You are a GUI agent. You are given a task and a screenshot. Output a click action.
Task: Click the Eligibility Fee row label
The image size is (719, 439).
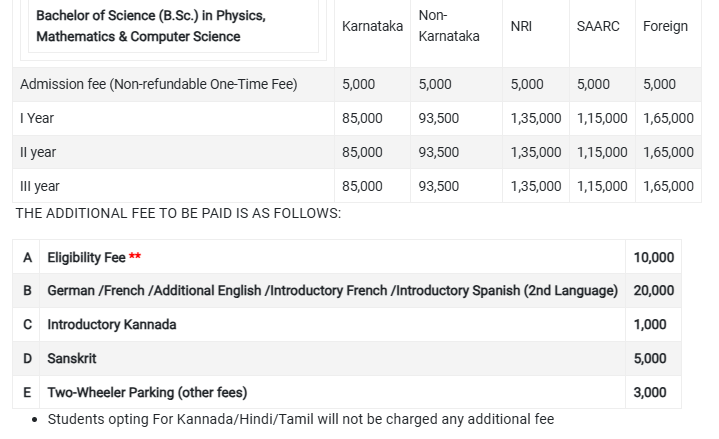86,257
